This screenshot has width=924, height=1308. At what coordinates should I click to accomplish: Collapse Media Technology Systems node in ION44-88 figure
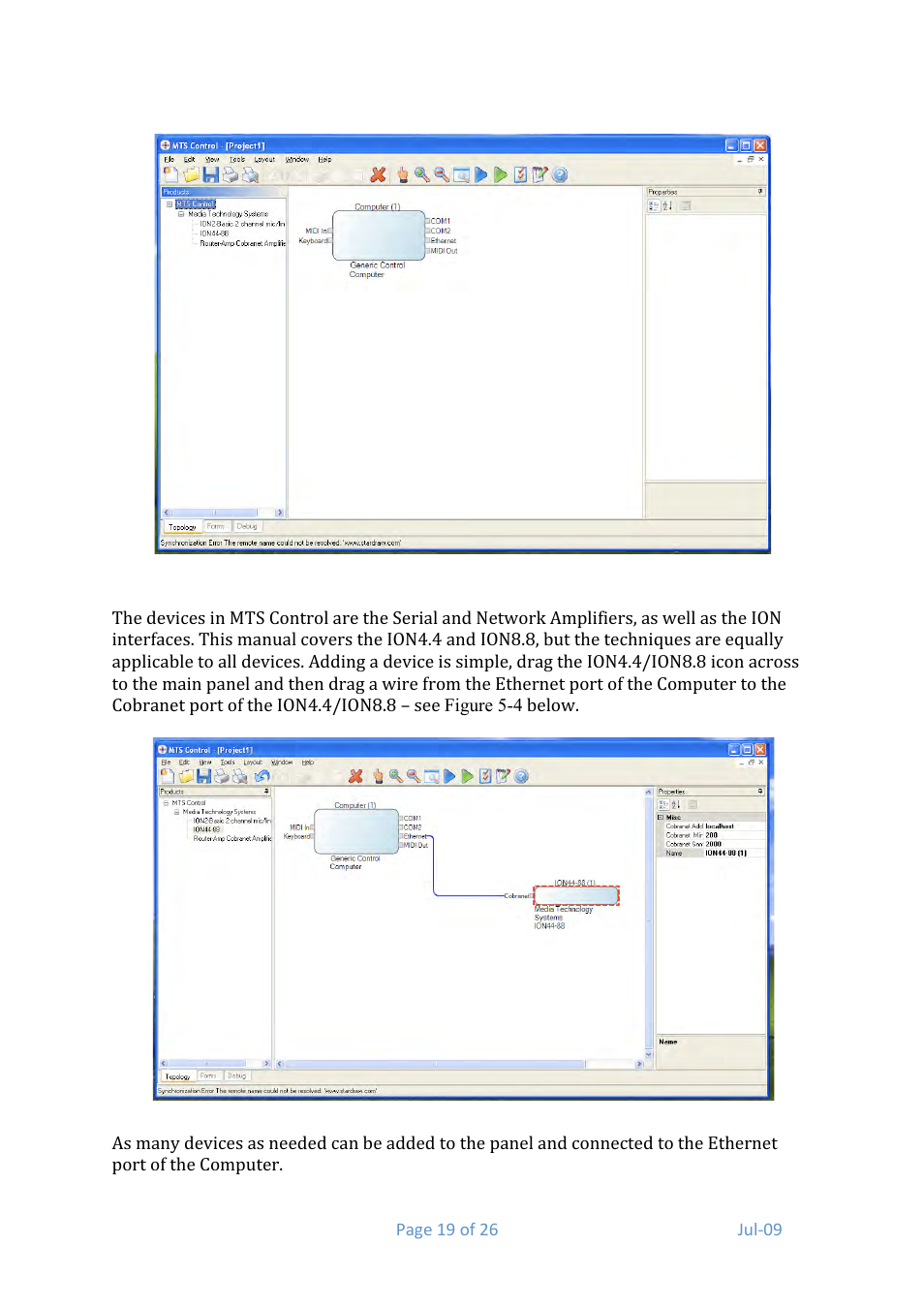[176, 812]
